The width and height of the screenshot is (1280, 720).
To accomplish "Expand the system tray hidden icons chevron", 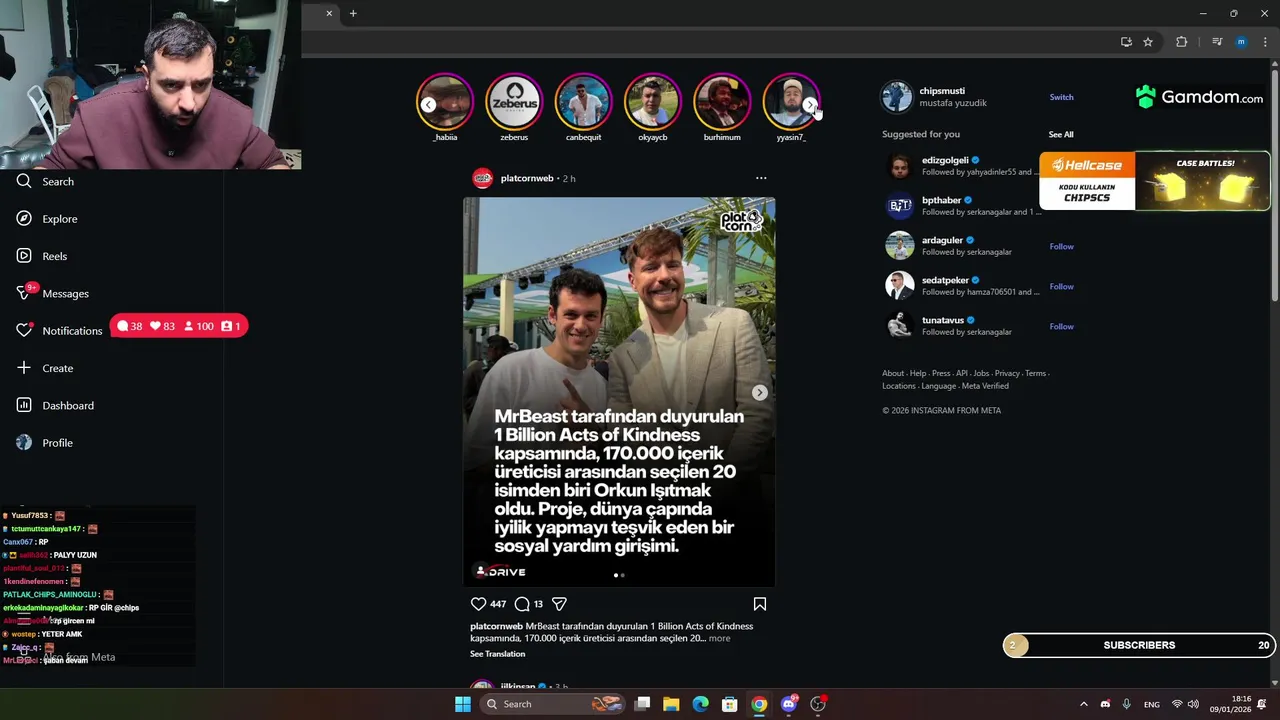I will (x=1083, y=704).
